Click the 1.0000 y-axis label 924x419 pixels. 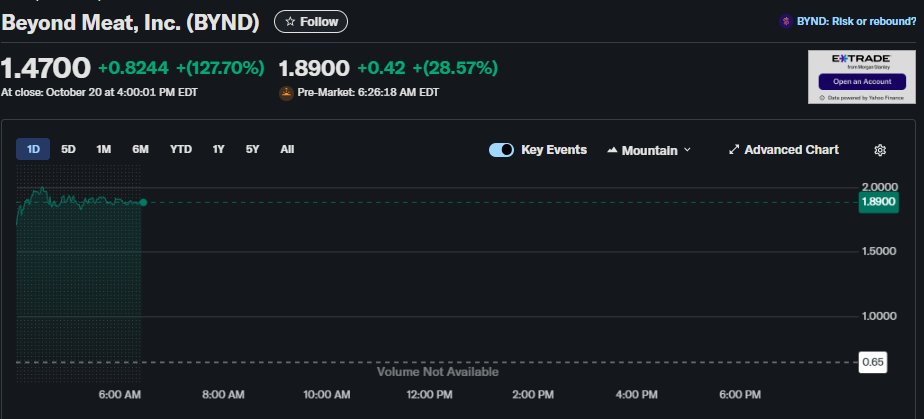click(880, 316)
